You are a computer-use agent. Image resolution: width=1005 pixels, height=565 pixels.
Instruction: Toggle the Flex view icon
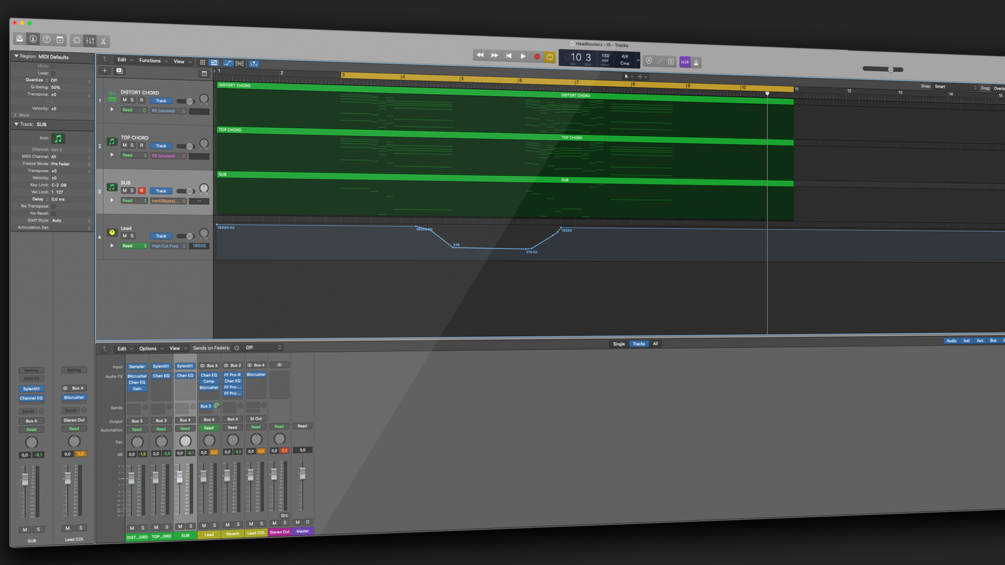(240, 63)
